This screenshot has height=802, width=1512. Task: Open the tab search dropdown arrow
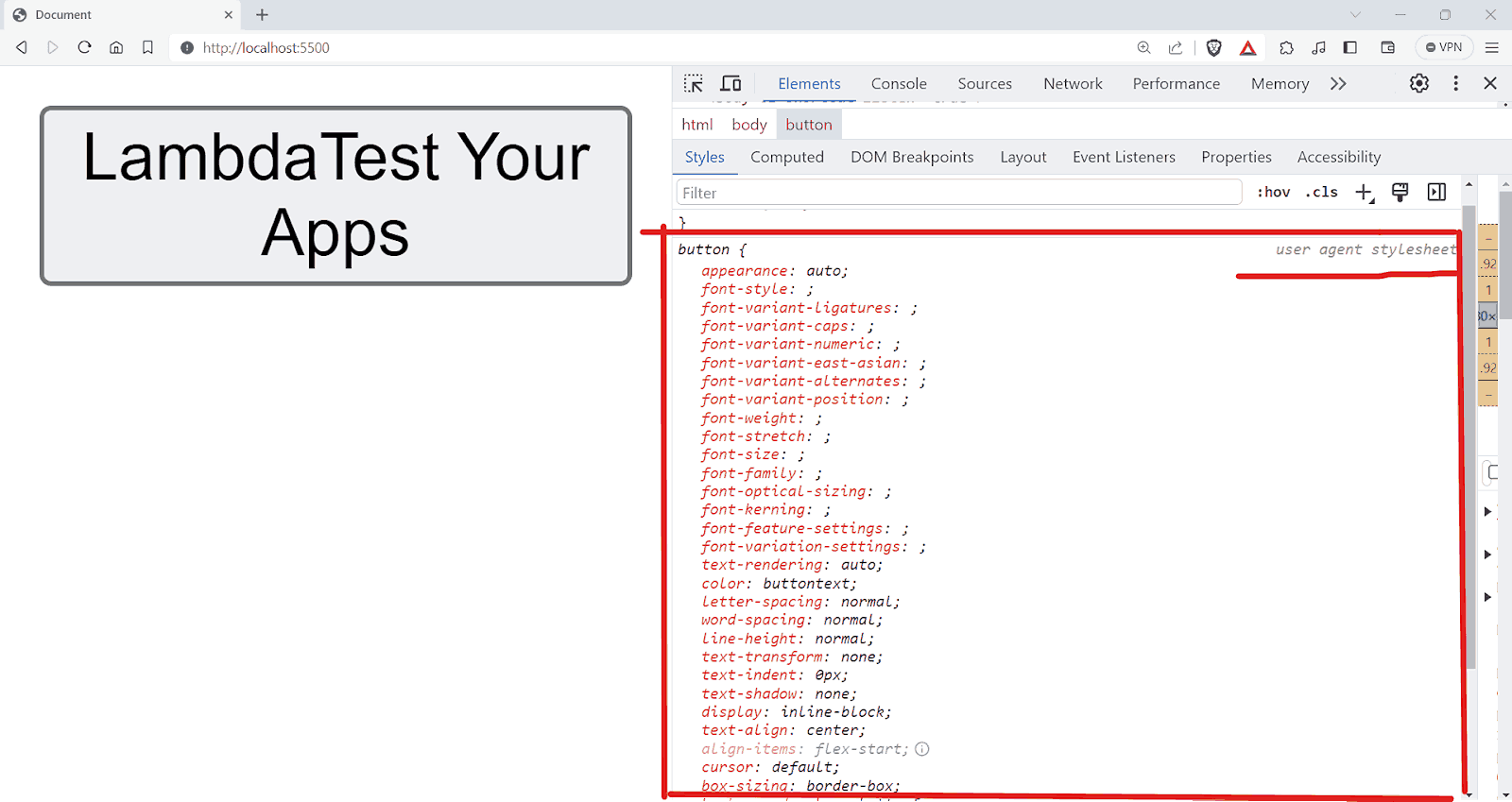tap(1355, 14)
